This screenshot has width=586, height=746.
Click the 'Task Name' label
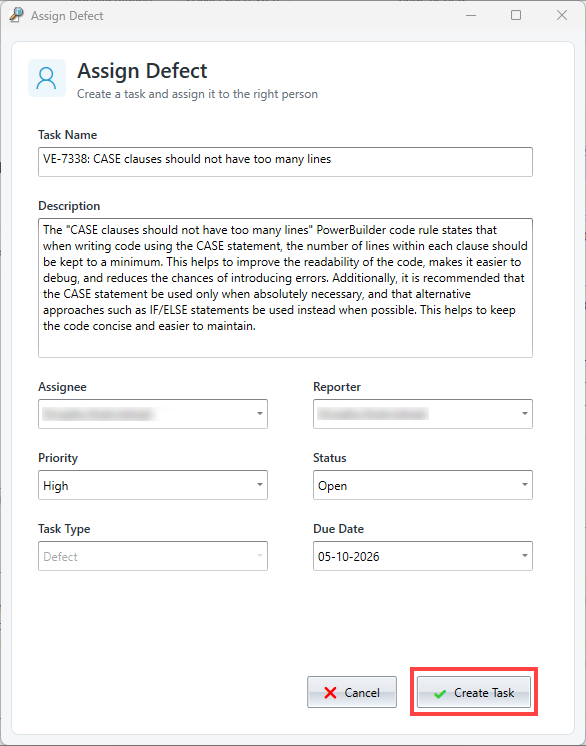tap(68, 135)
